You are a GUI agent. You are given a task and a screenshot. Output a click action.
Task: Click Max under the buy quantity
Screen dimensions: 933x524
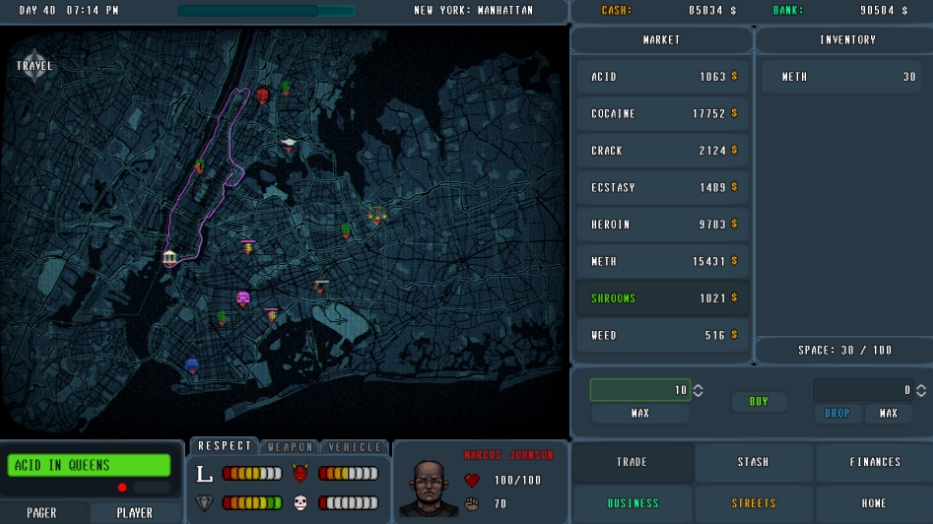click(640, 413)
